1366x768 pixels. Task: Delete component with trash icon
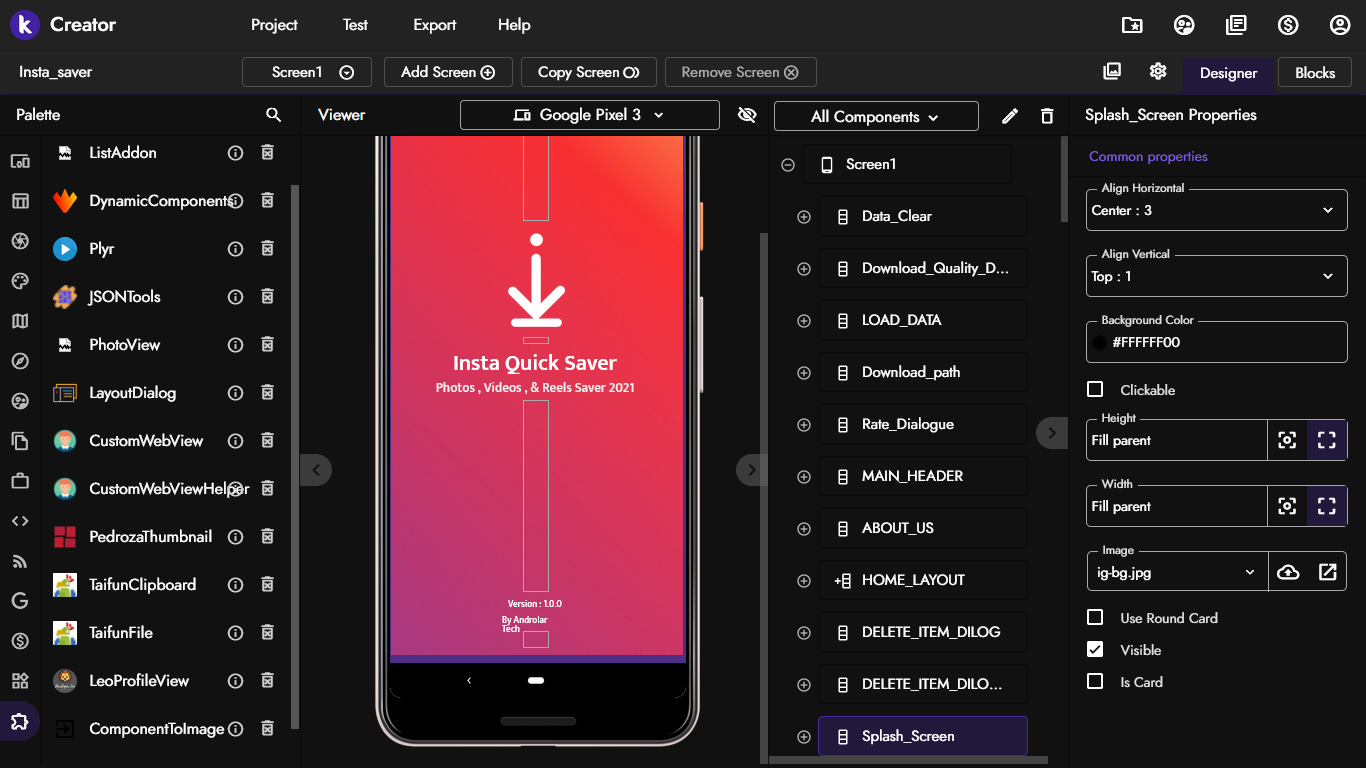(x=1047, y=116)
